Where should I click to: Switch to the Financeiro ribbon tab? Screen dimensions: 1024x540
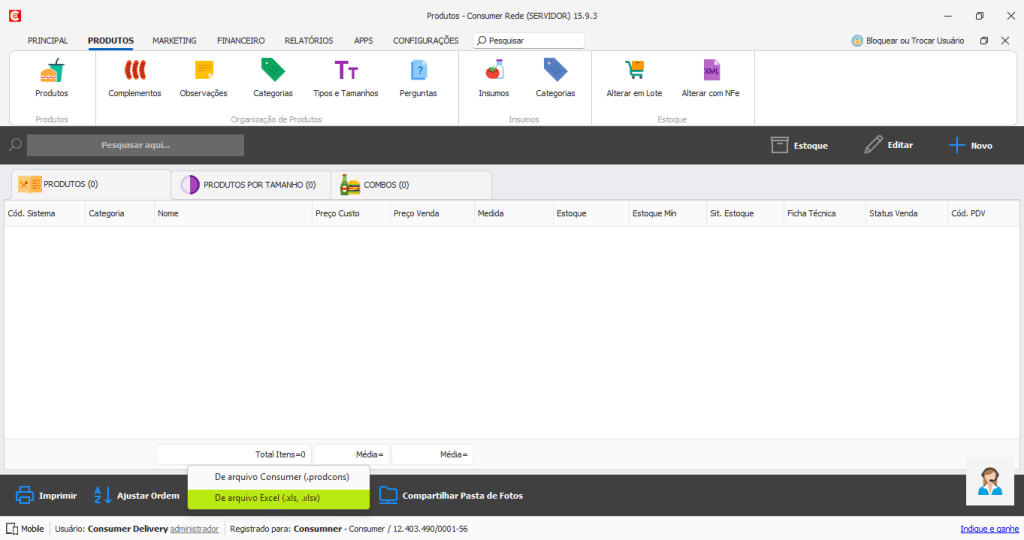(241, 41)
